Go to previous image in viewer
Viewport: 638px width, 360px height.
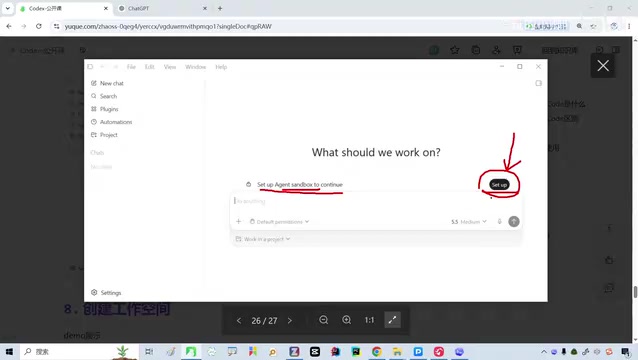tap(239, 321)
